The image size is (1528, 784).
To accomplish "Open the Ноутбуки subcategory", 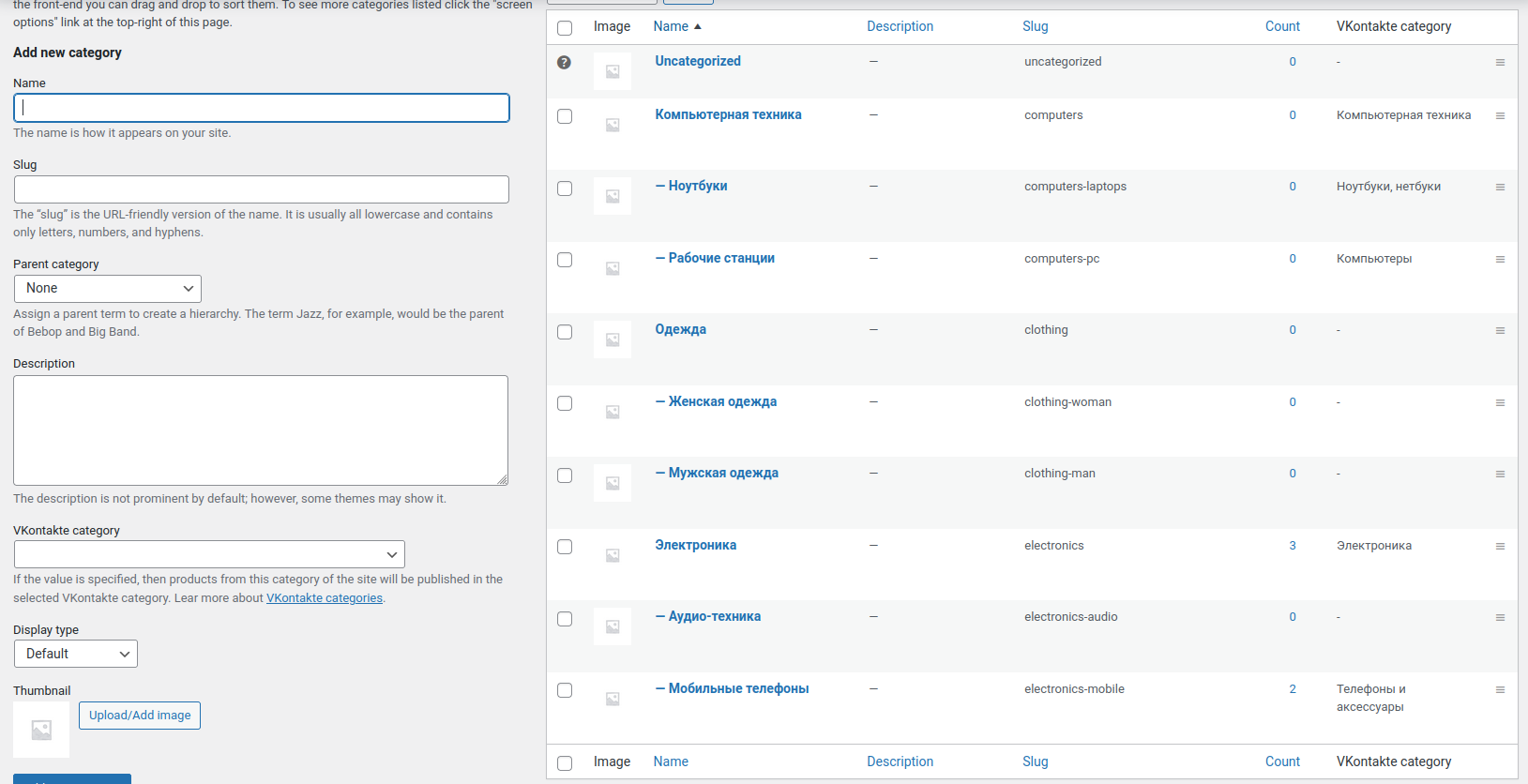I will [691, 186].
